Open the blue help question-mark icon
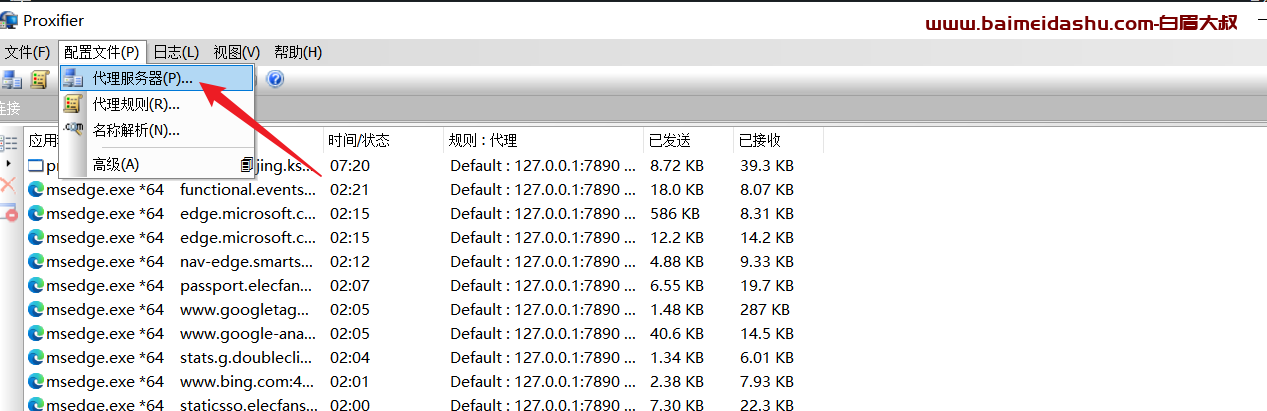Viewport: 1267px width, 411px height. 275,79
